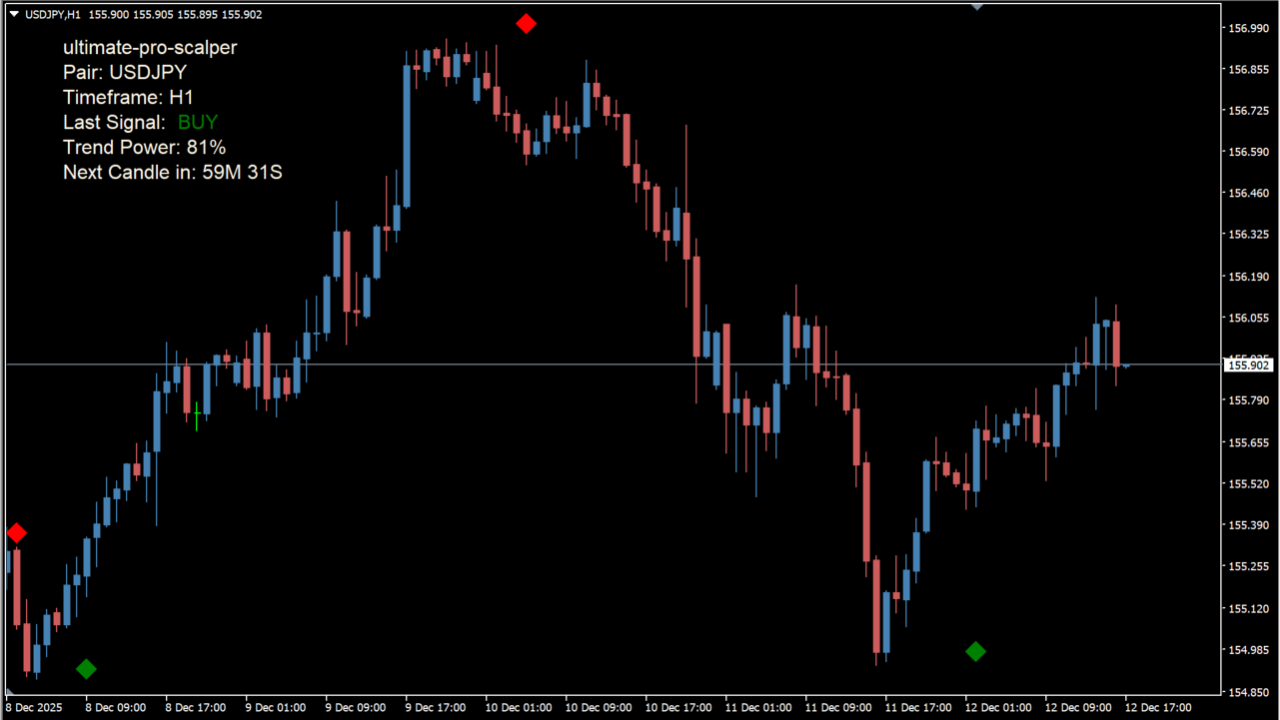Select the green buy diamond near 12 Dec 01:00
The image size is (1280, 720).
pos(975,651)
